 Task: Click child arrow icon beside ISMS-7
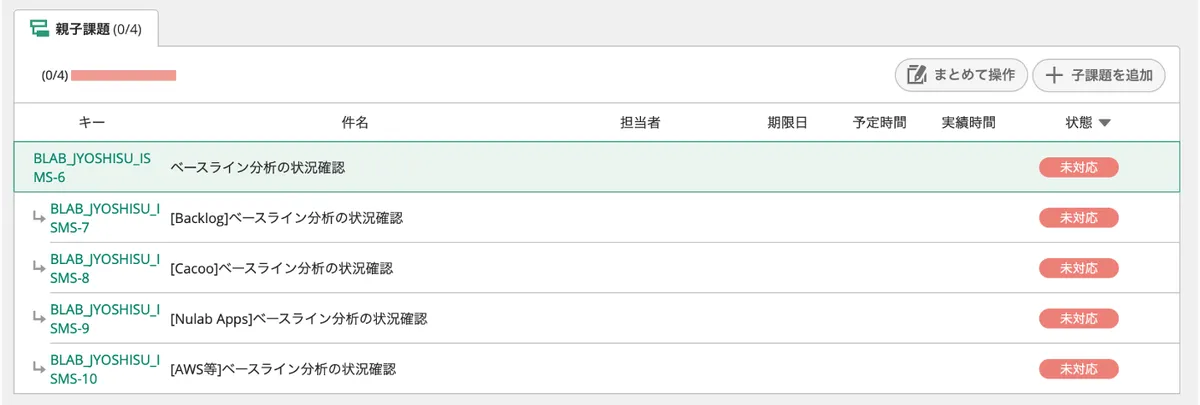click(38, 216)
